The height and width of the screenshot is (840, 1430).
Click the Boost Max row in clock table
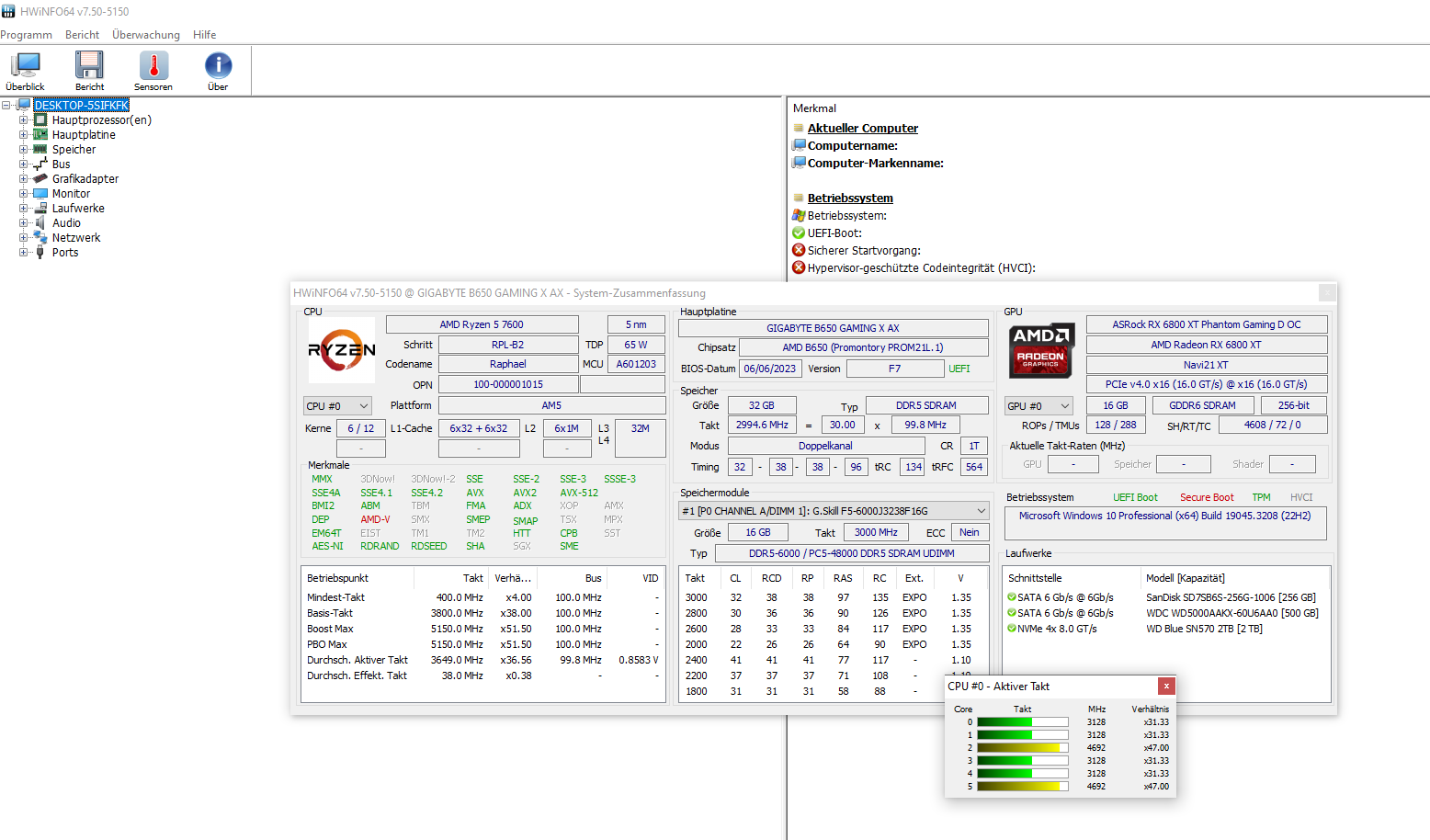[x=483, y=629]
